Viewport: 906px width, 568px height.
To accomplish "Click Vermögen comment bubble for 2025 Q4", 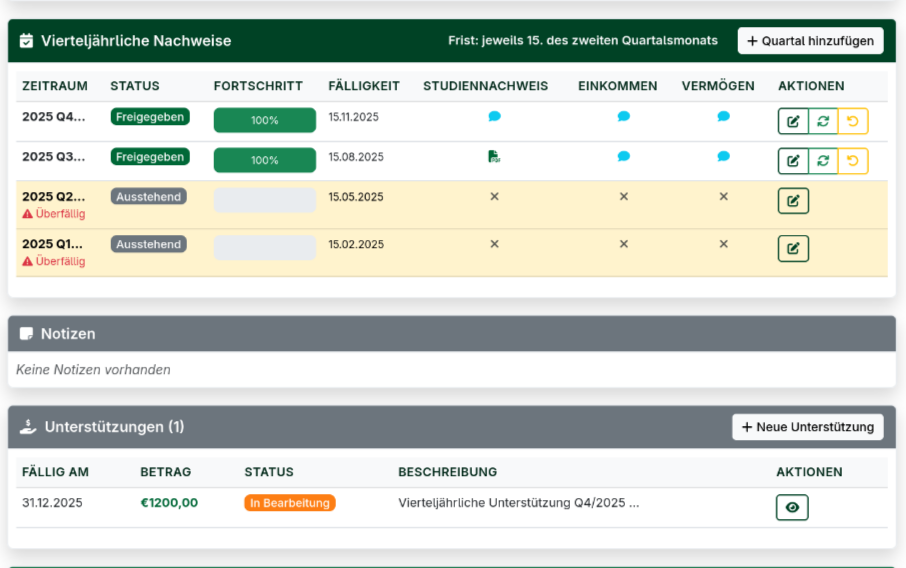I will click(723, 117).
